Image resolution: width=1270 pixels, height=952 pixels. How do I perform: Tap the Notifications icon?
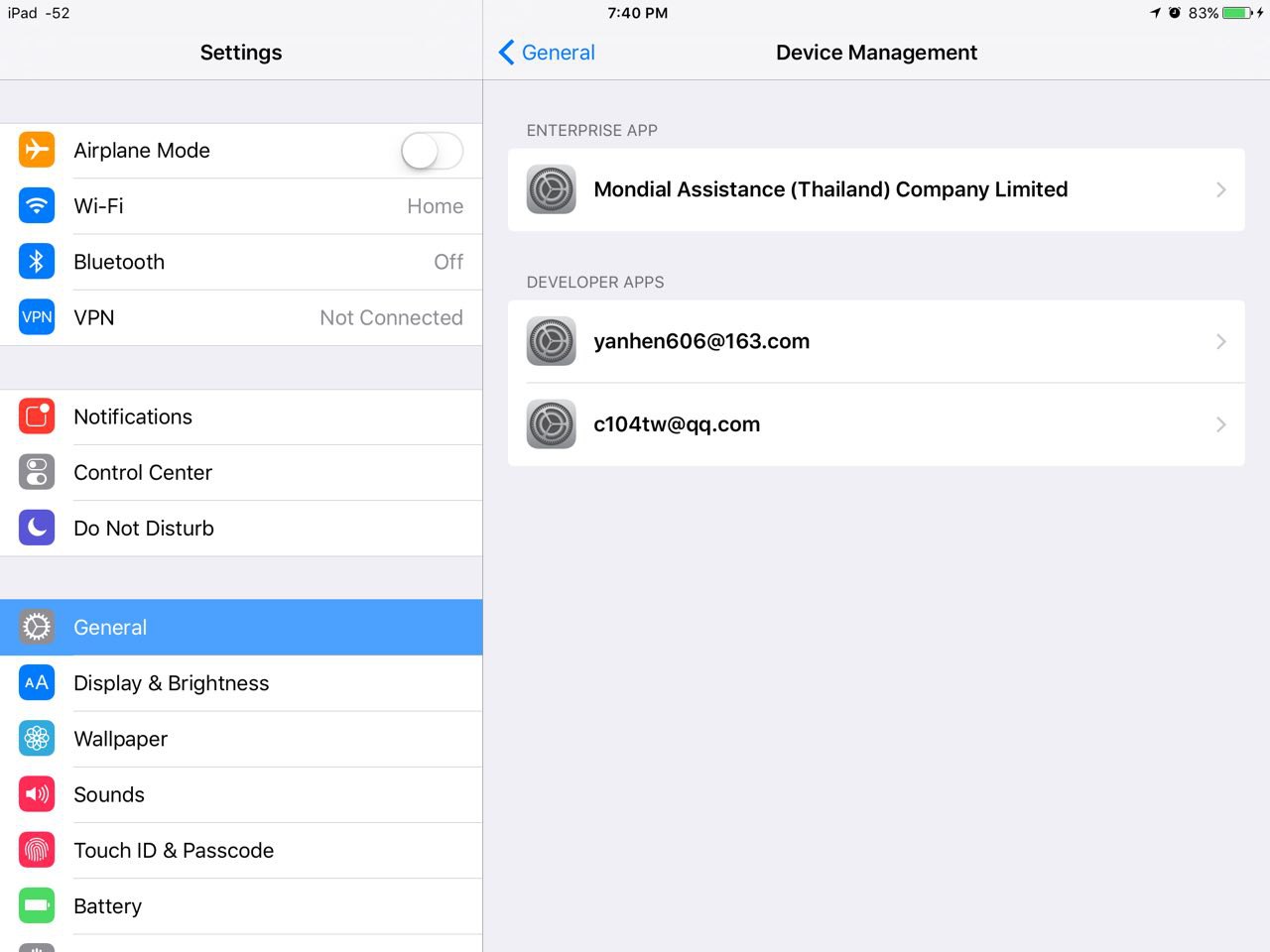coord(37,416)
